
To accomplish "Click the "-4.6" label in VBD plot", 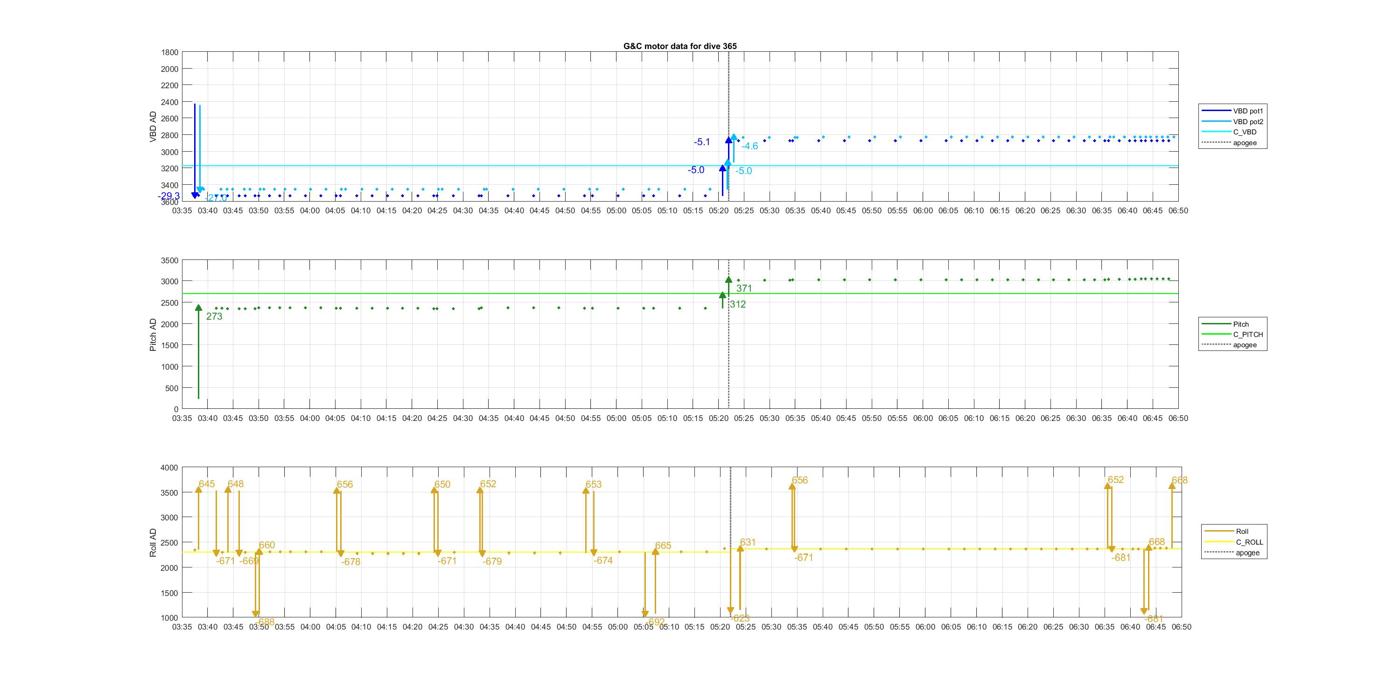I will [x=750, y=147].
